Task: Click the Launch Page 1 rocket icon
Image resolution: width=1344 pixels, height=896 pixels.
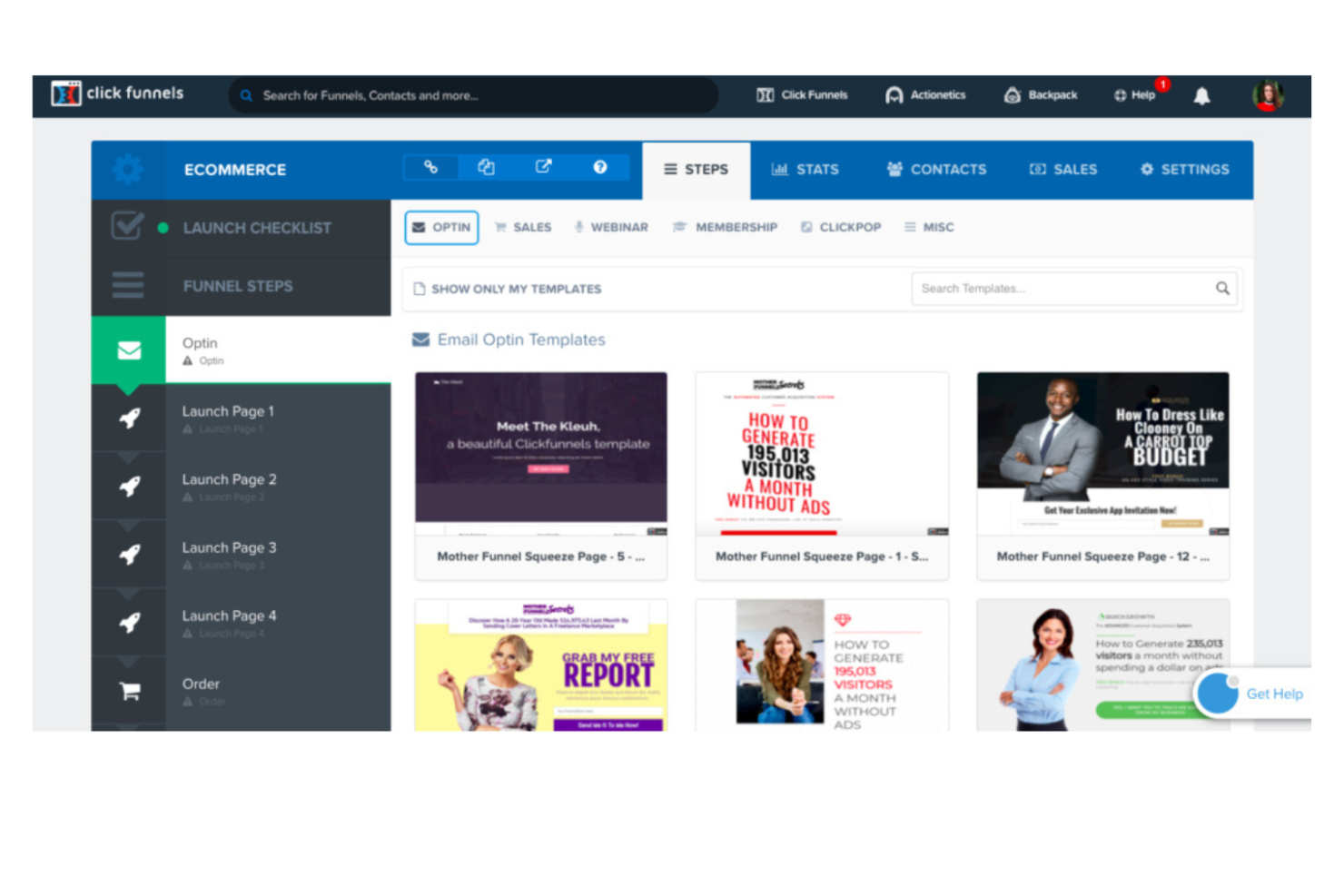Action: (128, 418)
